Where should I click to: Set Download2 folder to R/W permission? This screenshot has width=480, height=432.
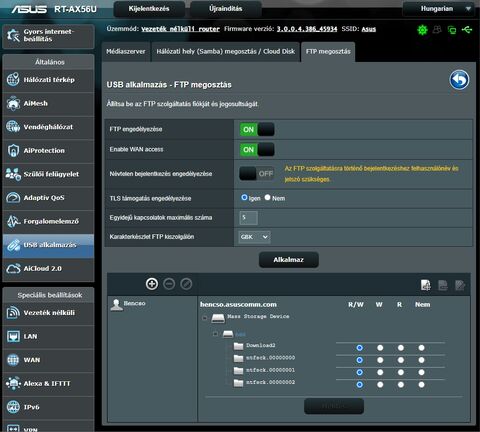point(359,348)
